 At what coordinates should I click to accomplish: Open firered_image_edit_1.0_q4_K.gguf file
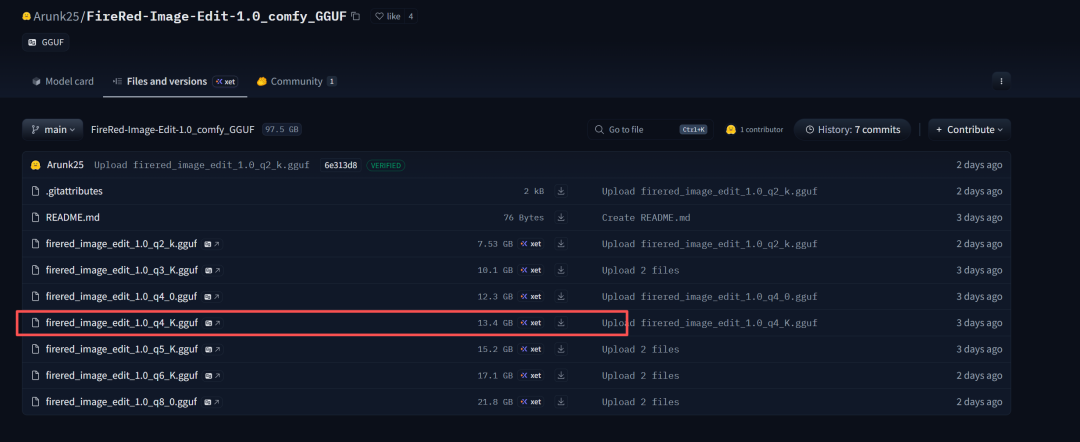click(x=122, y=322)
